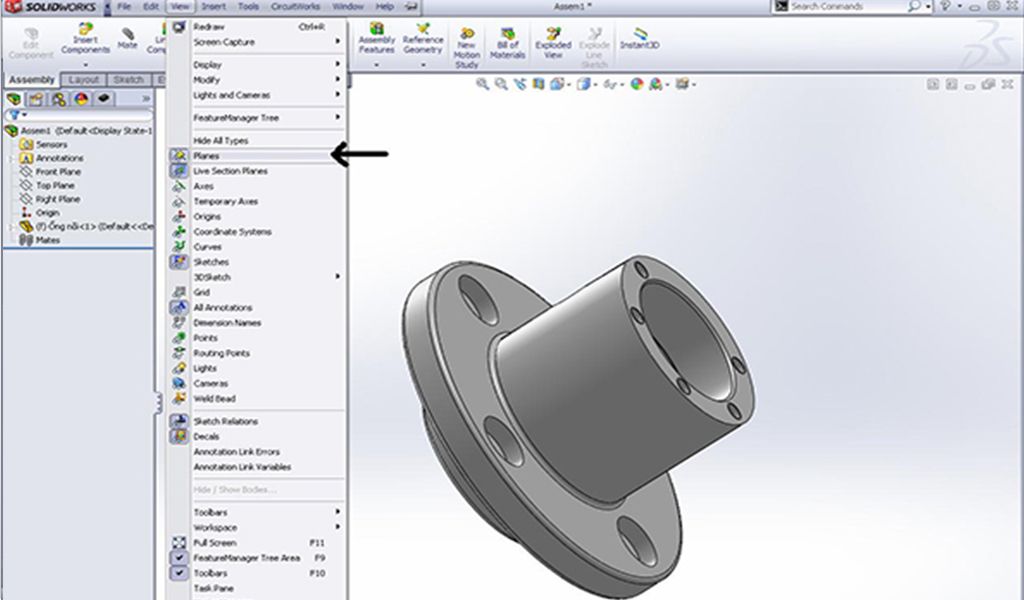Open the PropertyManager tab icon
Viewport: 1024px width, 600px height.
[x=36, y=99]
